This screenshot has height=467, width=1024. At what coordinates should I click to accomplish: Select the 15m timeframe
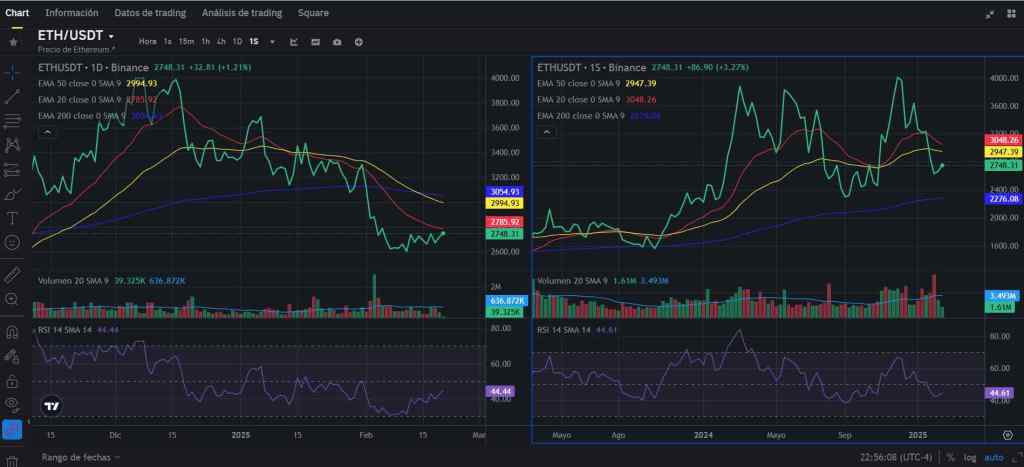tap(186, 42)
